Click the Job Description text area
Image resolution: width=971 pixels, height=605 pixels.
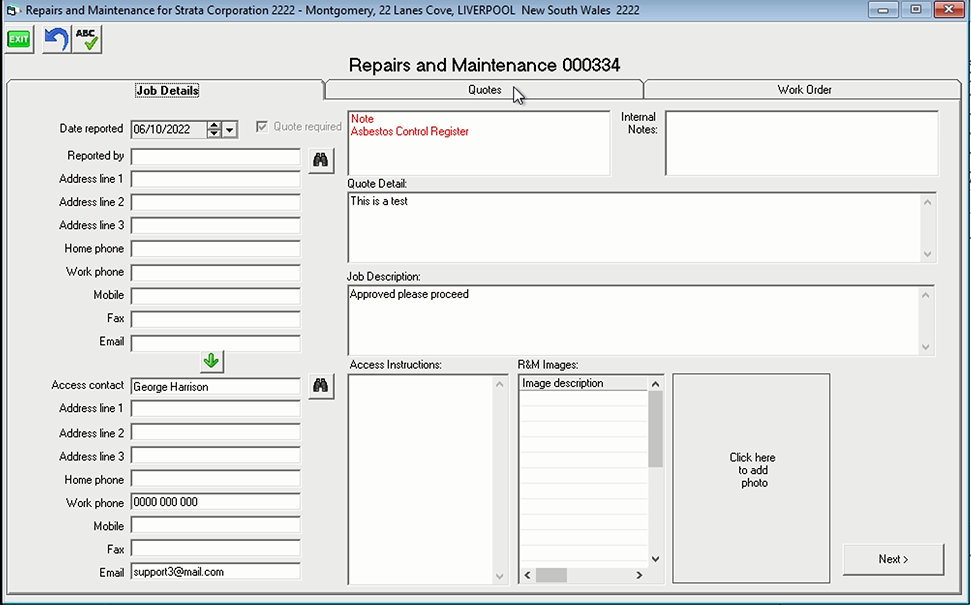(x=633, y=320)
